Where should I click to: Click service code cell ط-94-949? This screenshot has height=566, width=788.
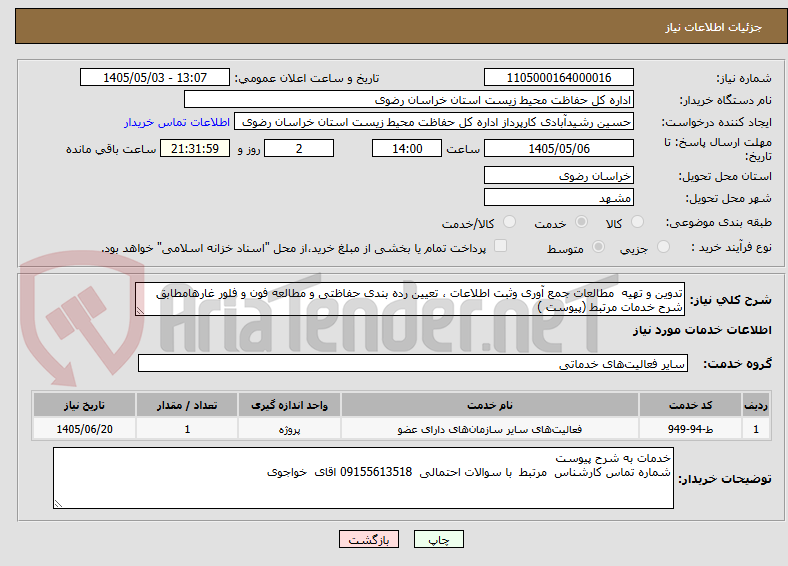pyautogui.click(x=691, y=429)
